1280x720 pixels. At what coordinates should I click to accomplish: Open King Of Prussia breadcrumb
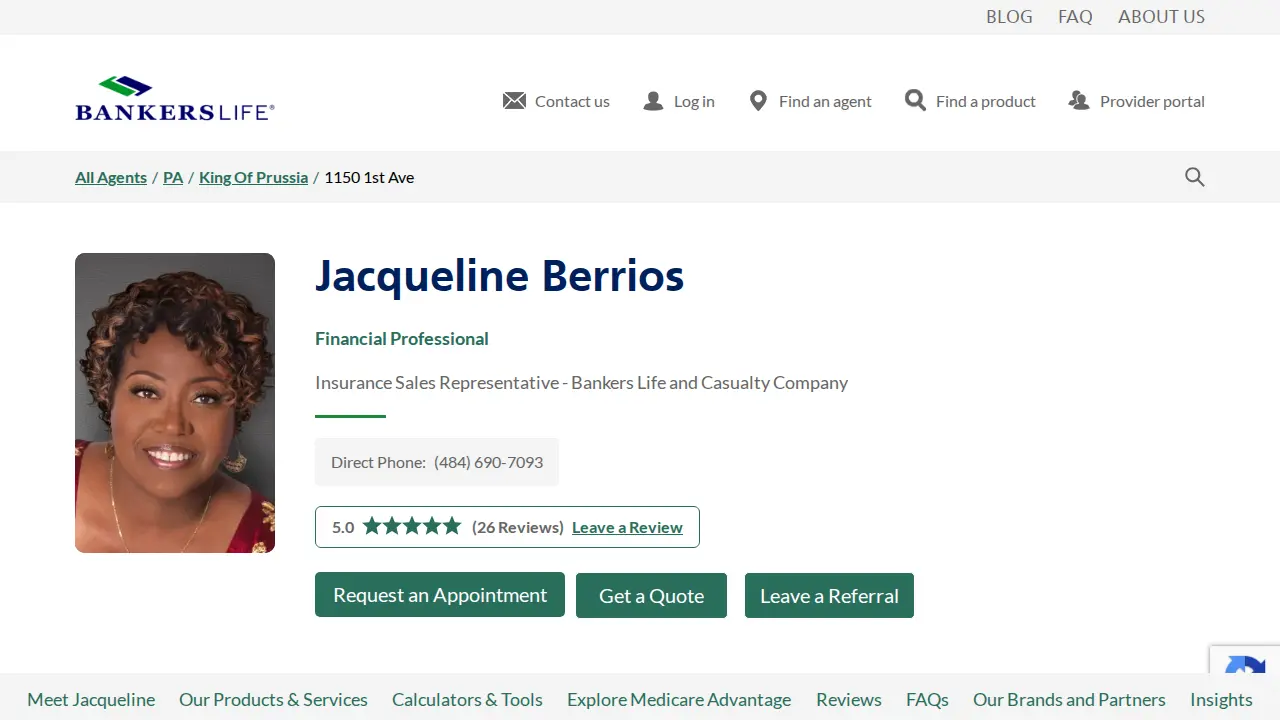(253, 177)
